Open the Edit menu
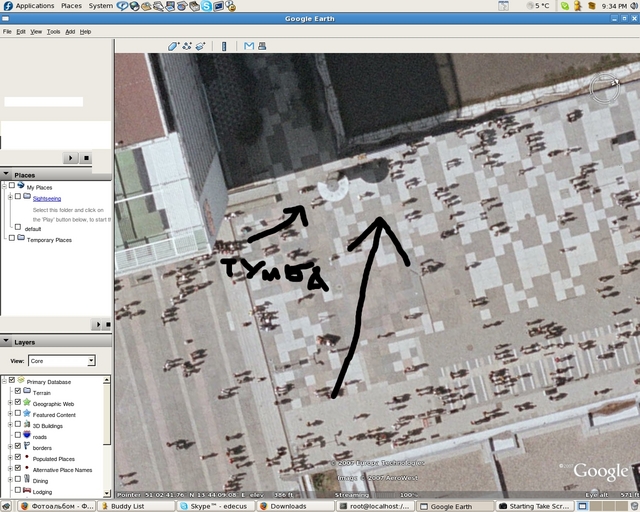 point(21,32)
